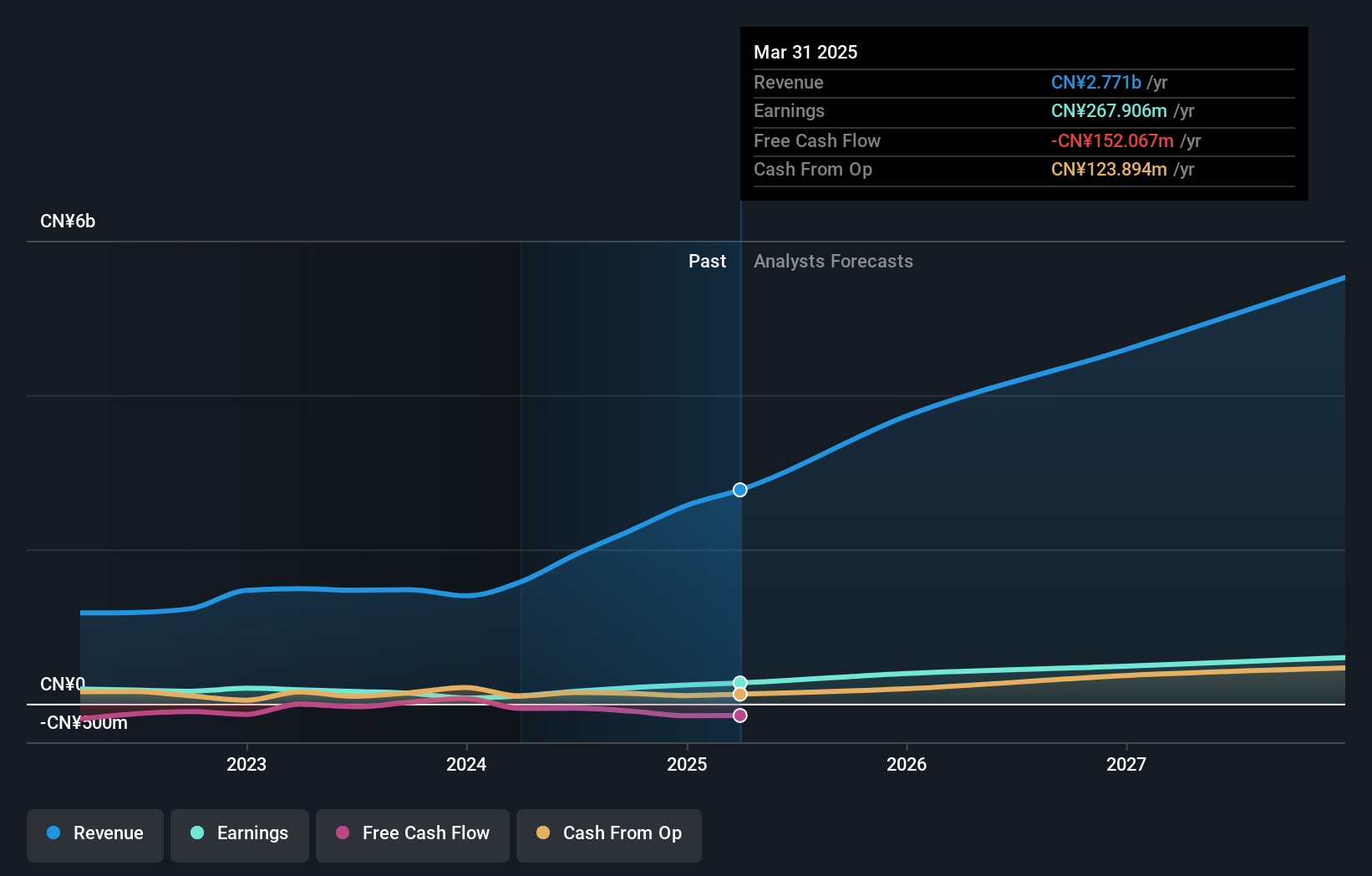Click the teal Earnings data point marker
The image size is (1372, 876).
740,683
